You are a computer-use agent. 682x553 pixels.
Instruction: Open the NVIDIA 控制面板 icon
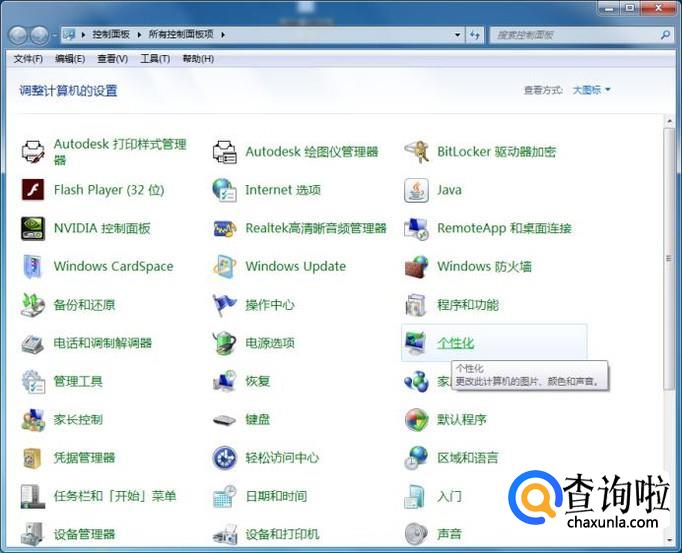click(x=33, y=228)
